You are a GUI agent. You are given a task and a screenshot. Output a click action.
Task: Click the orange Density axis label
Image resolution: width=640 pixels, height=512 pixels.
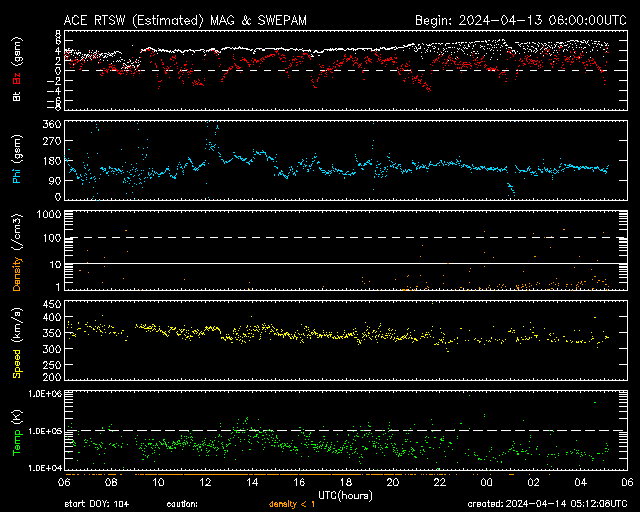coord(16,252)
